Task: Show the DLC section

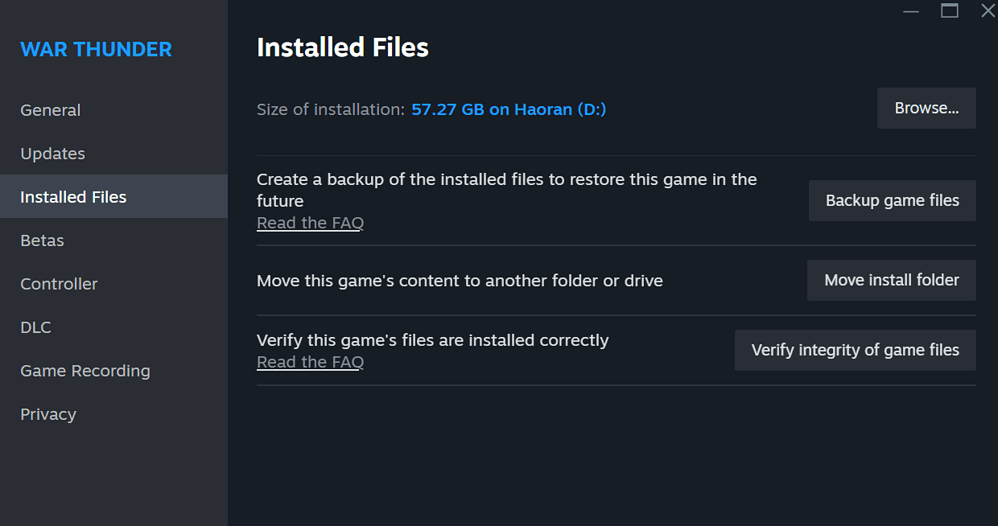Action: point(35,328)
